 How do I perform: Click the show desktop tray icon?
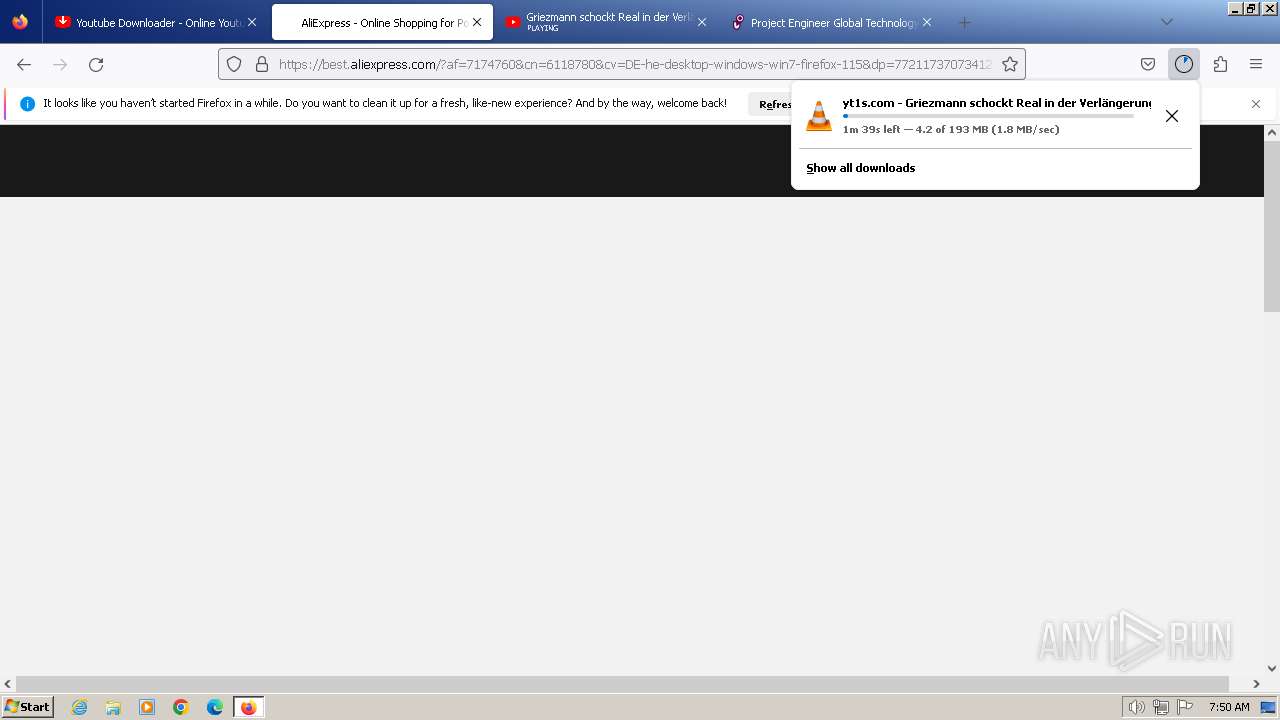coord(1268,707)
